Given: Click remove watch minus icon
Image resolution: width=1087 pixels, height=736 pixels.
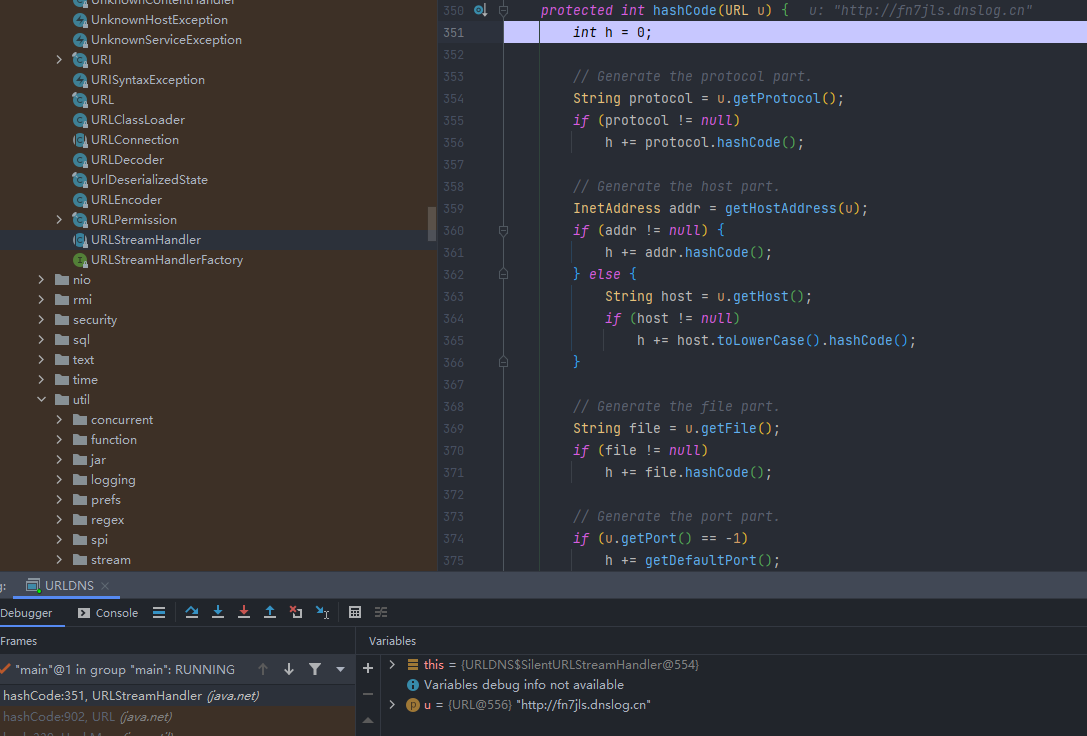Looking at the screenshot, I should point(368,694).
